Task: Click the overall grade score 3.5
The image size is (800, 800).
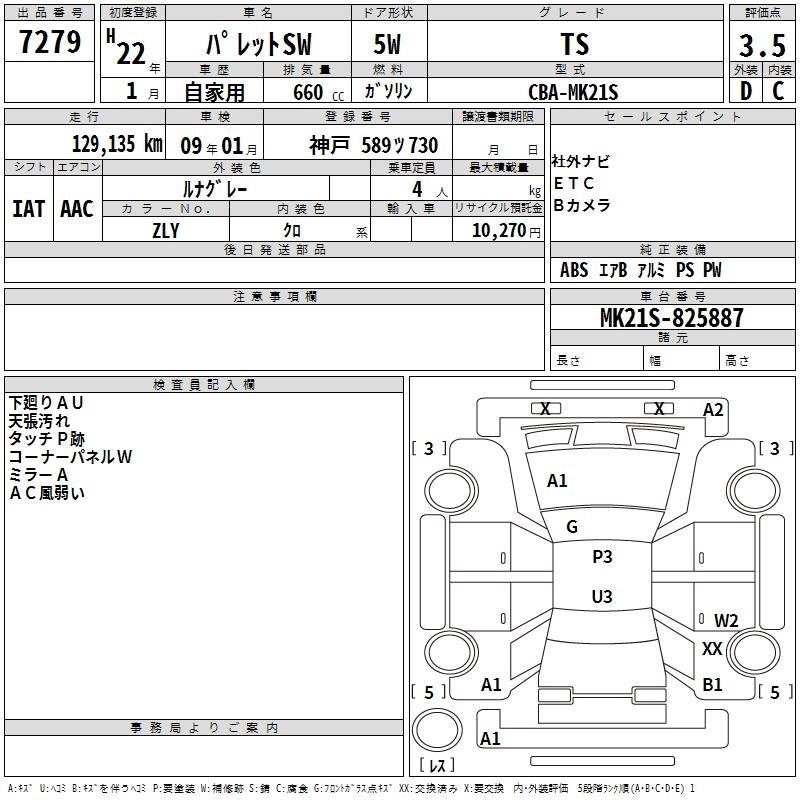Action: point(761,47)
